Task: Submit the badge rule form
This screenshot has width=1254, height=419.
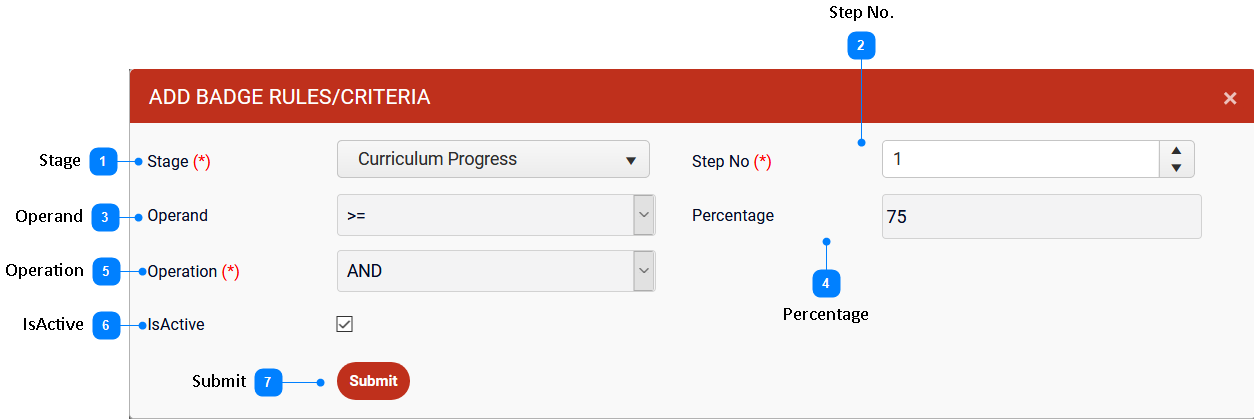Action: click(373, 381)
